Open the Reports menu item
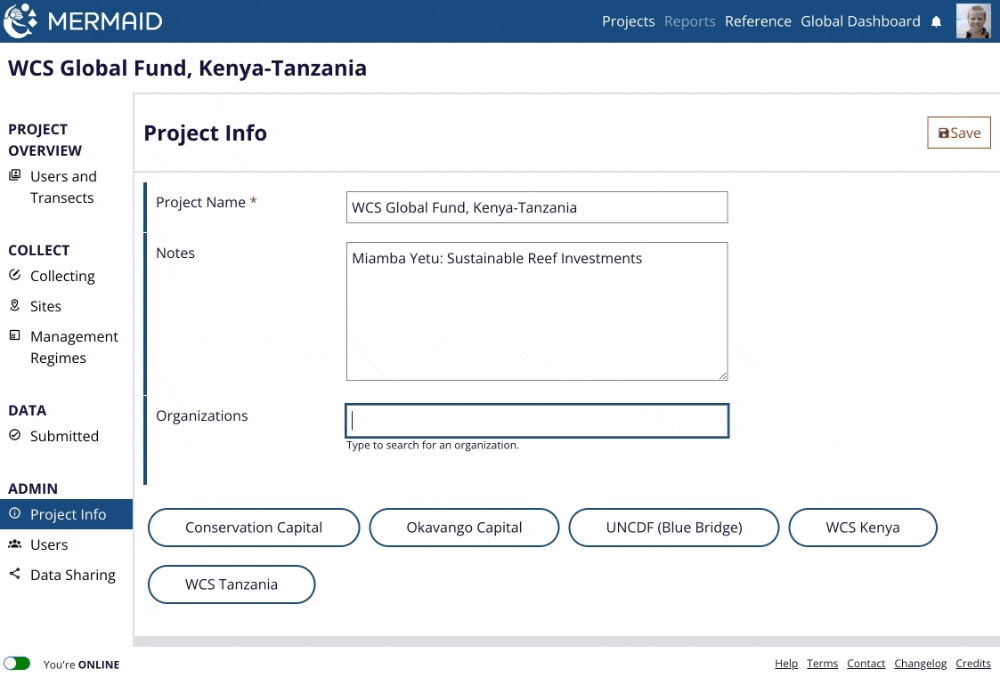 click(x=689, y=22)
